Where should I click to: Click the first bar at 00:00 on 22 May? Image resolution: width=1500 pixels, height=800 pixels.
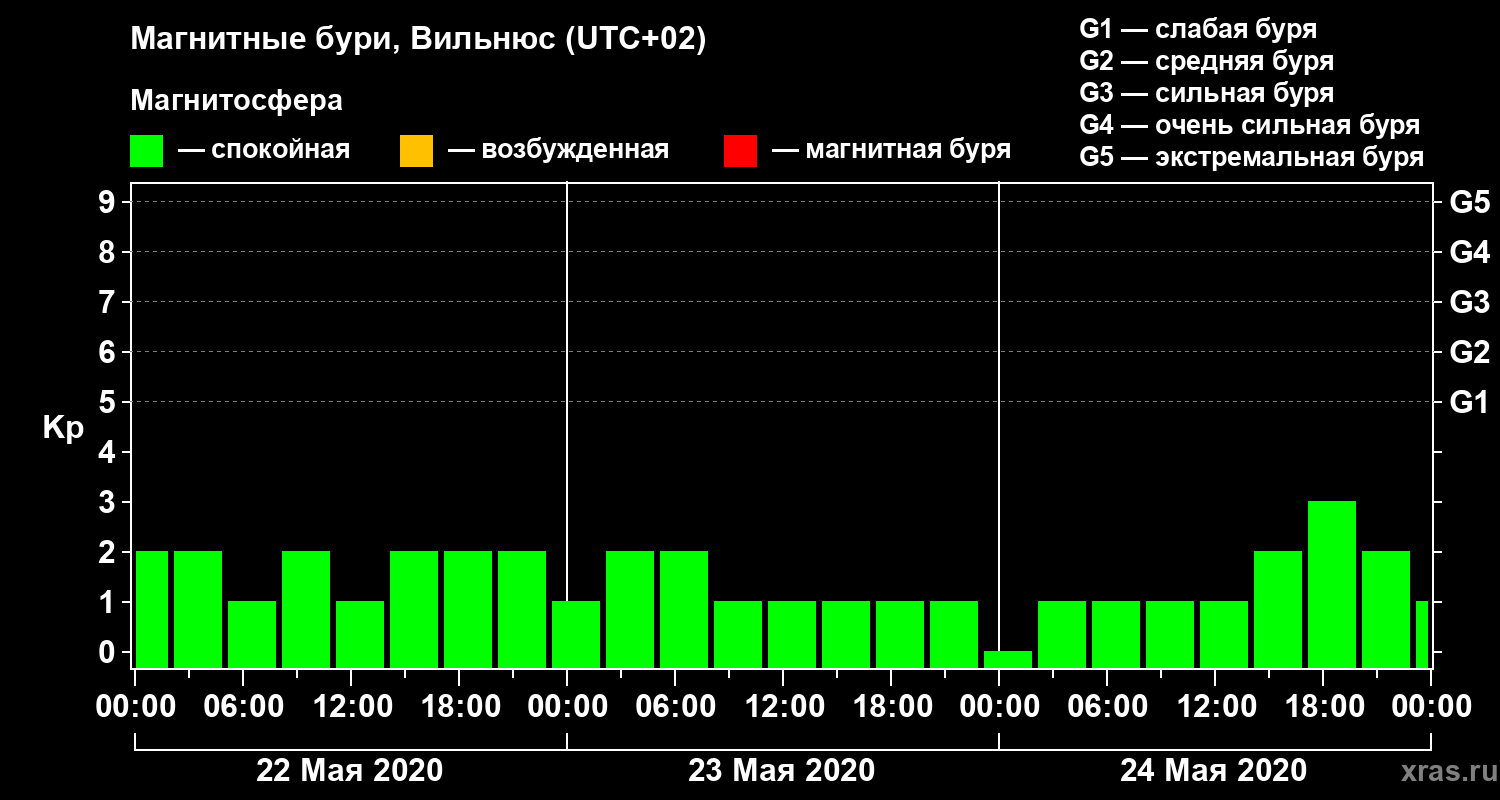tap(152, 609)
